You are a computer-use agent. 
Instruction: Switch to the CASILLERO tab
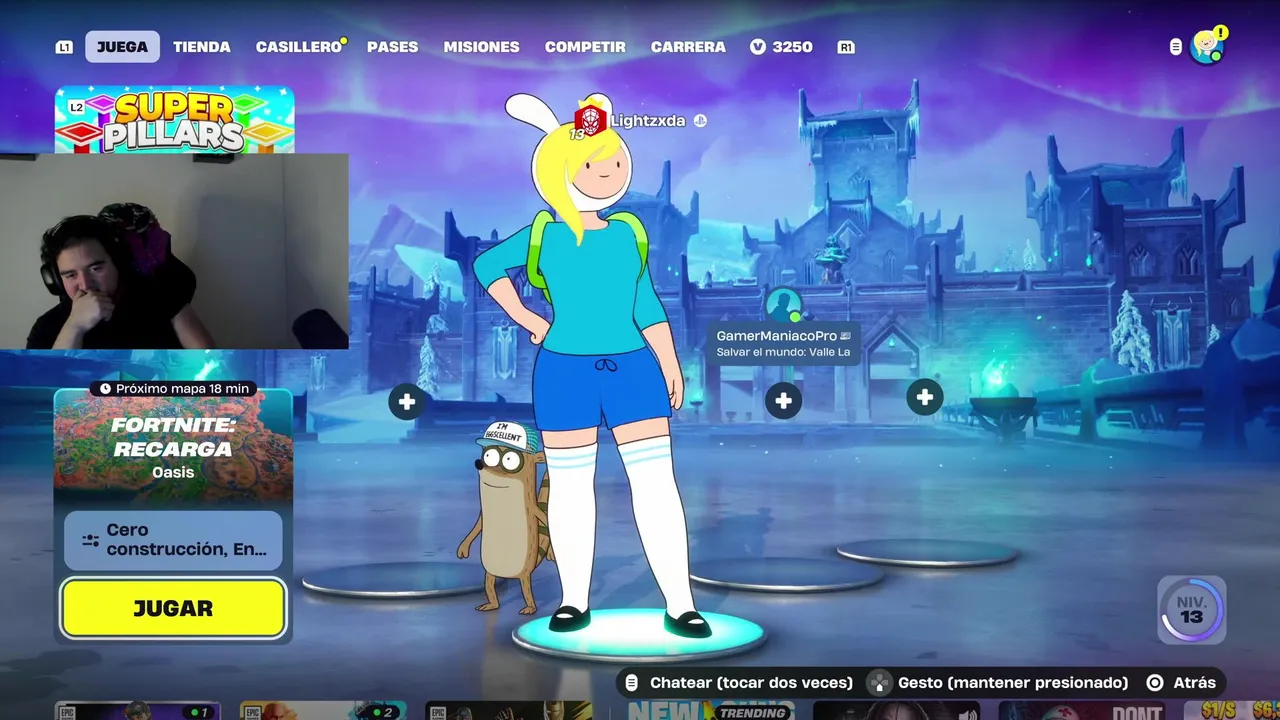click(299, 47)
